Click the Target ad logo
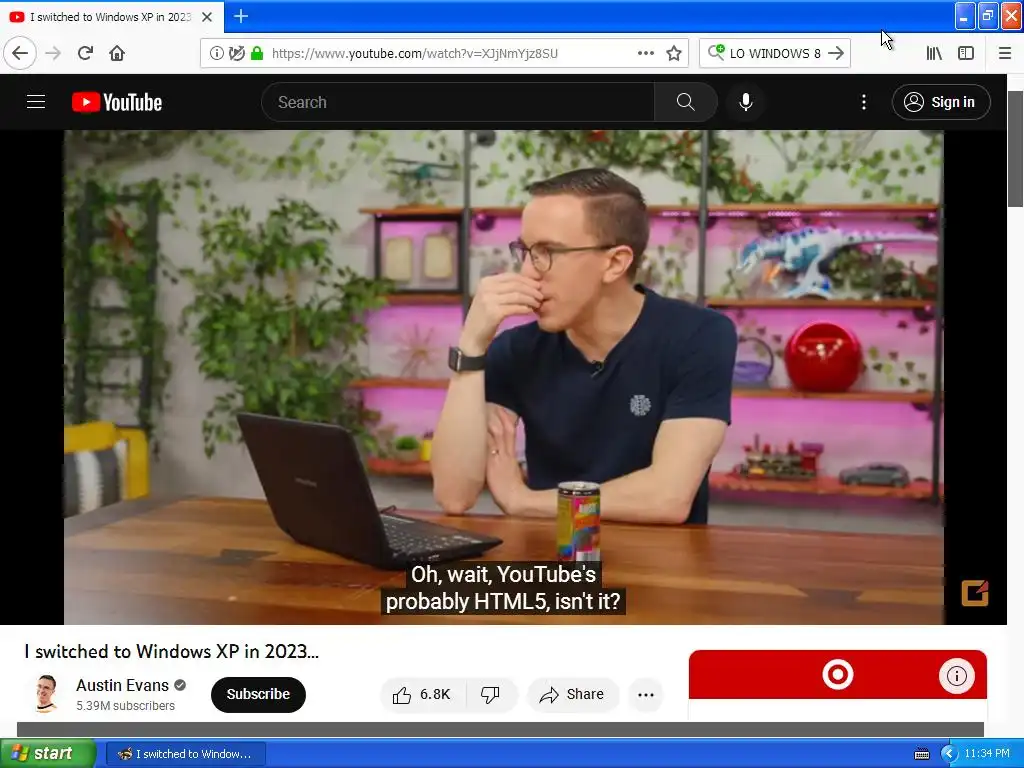Image resolution: width=1024 pixels, height=768 pixels. pyautogui.click(x=838, y=674)
